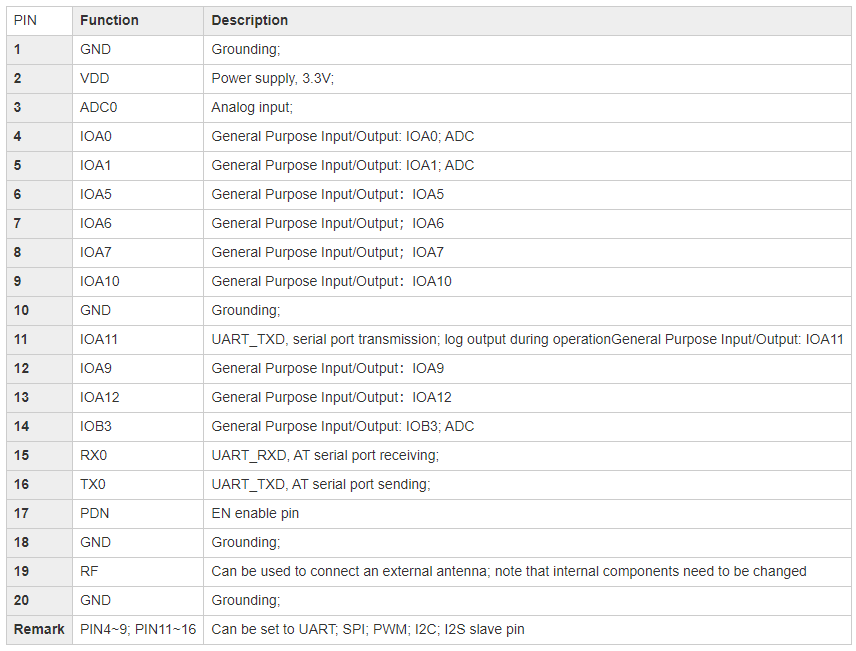Click the Description column header
The height and width of the screenshot is (651, 856).
tap(249, 20)
